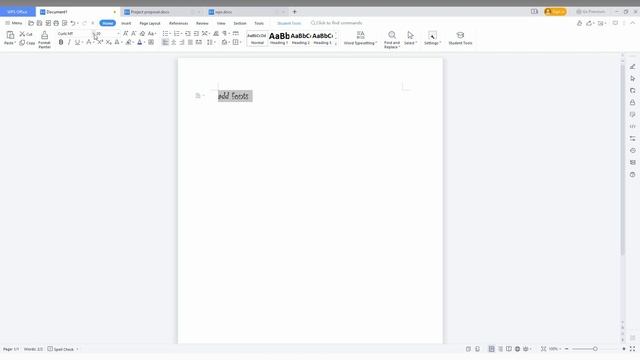Click Student Tools ribbon button
This screenshot has width=640, height=360.
460,38
